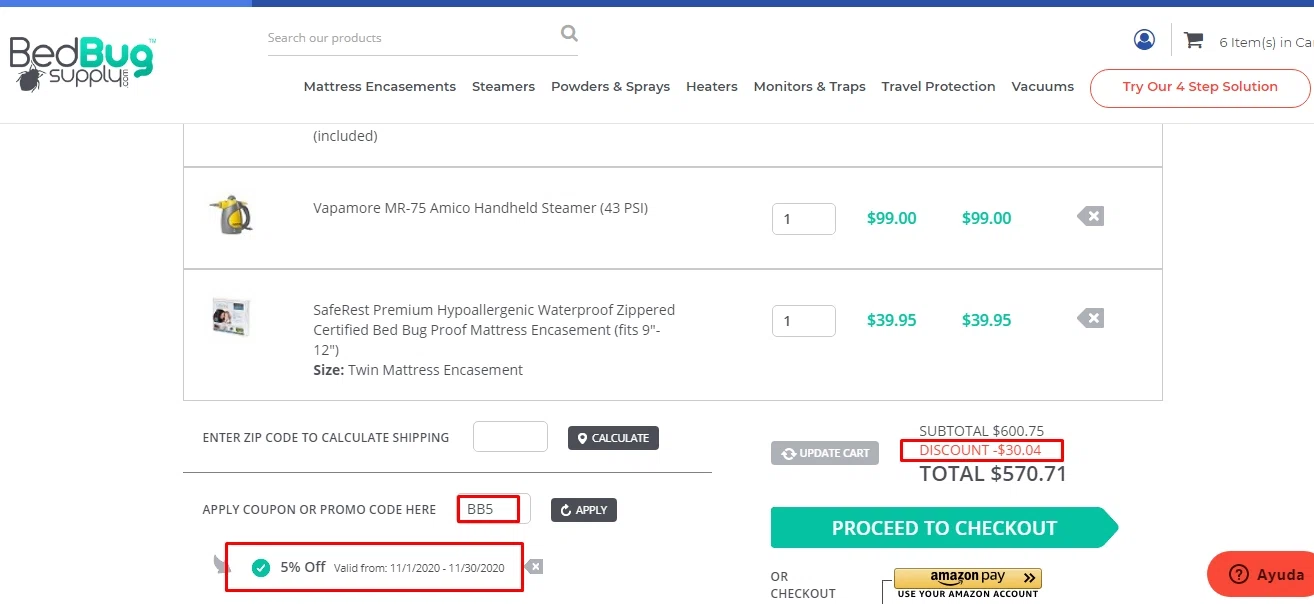Remove the applied 5% Off coupon
Viewport: 1314px width, 604px height.
click(535, 567)
